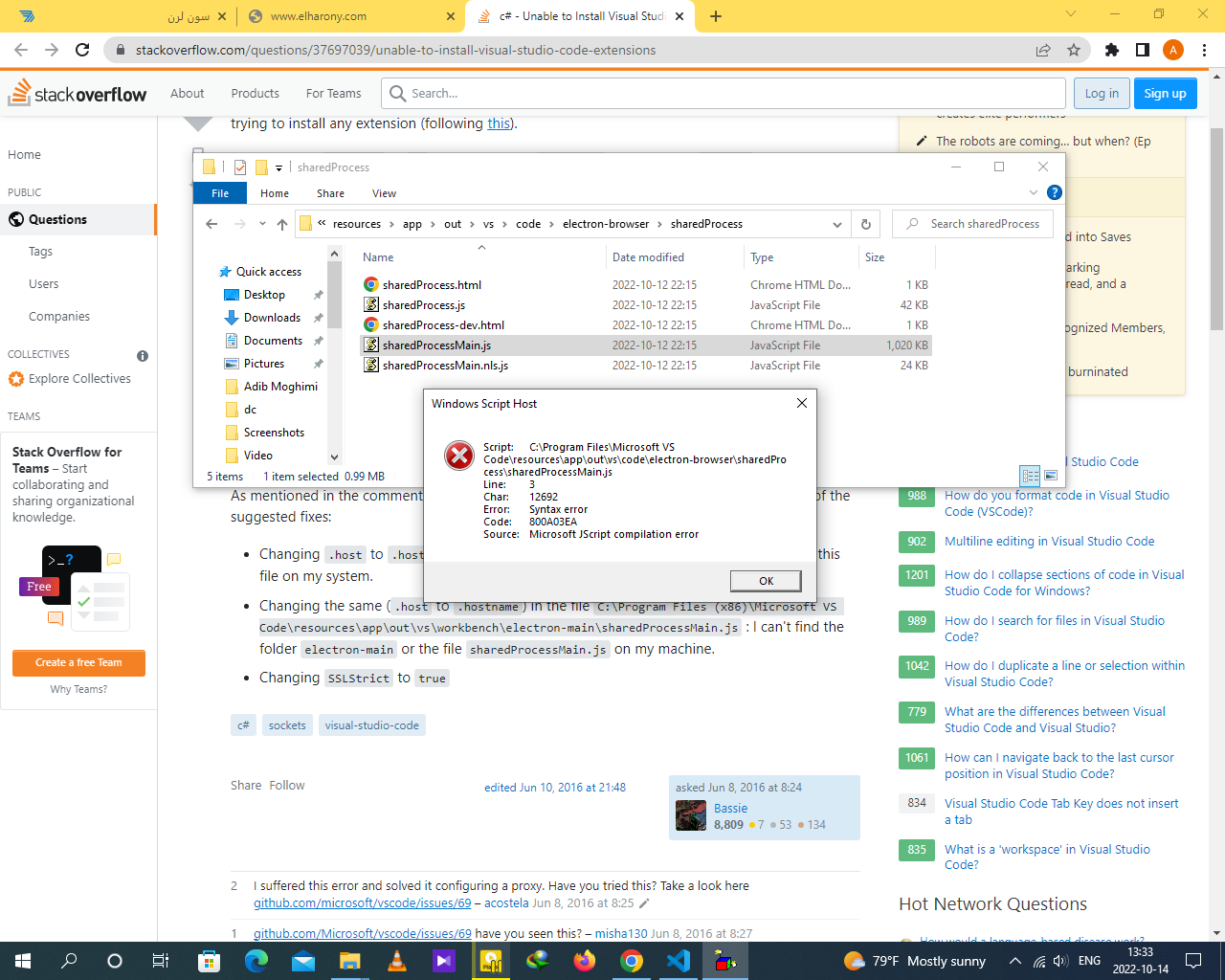Open the Tags page in sidebar
Viewport: 1225px width, 980px height.
click(40, 252)
